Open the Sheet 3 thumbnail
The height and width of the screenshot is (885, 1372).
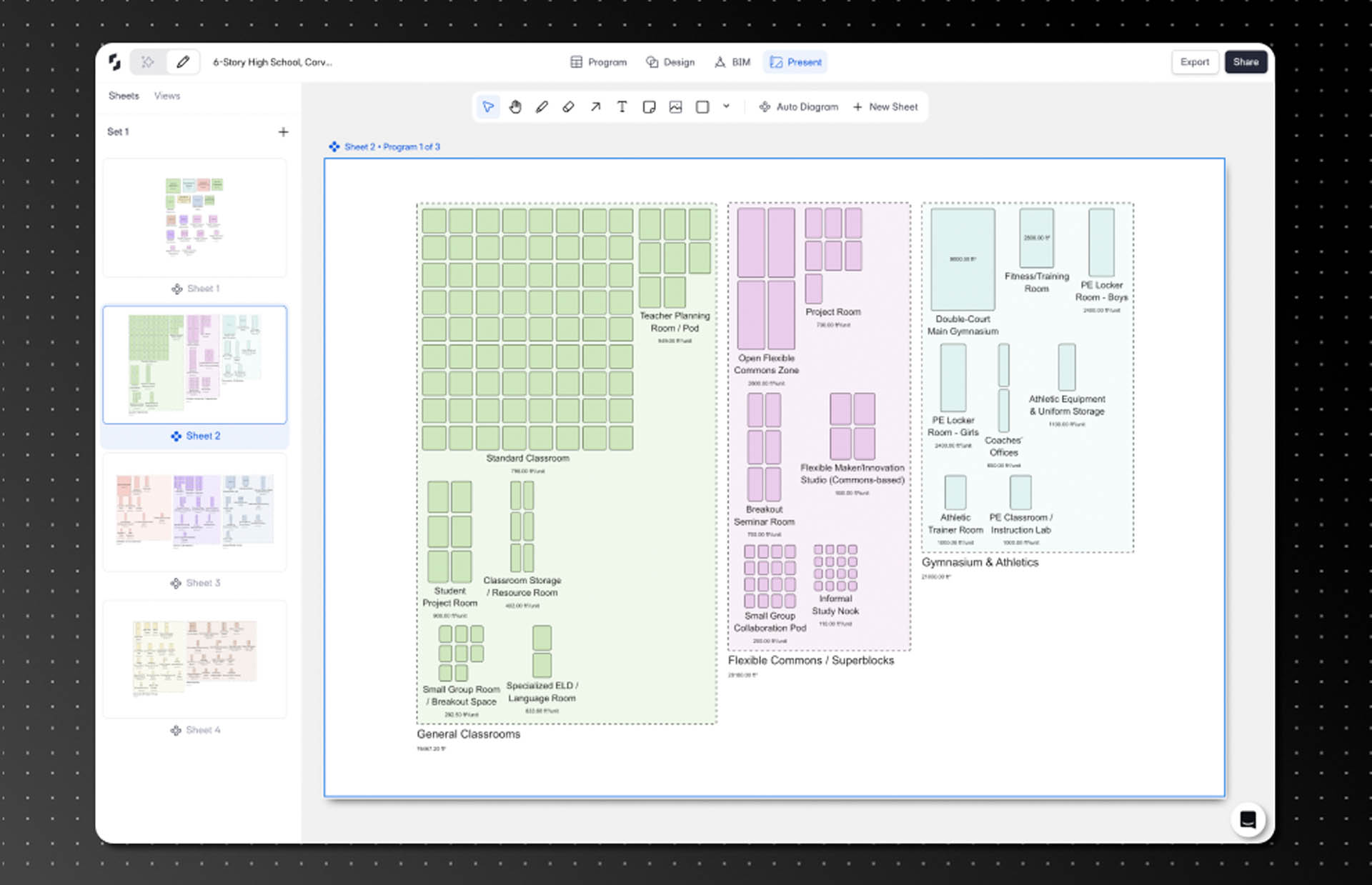(x=194, y=511)
